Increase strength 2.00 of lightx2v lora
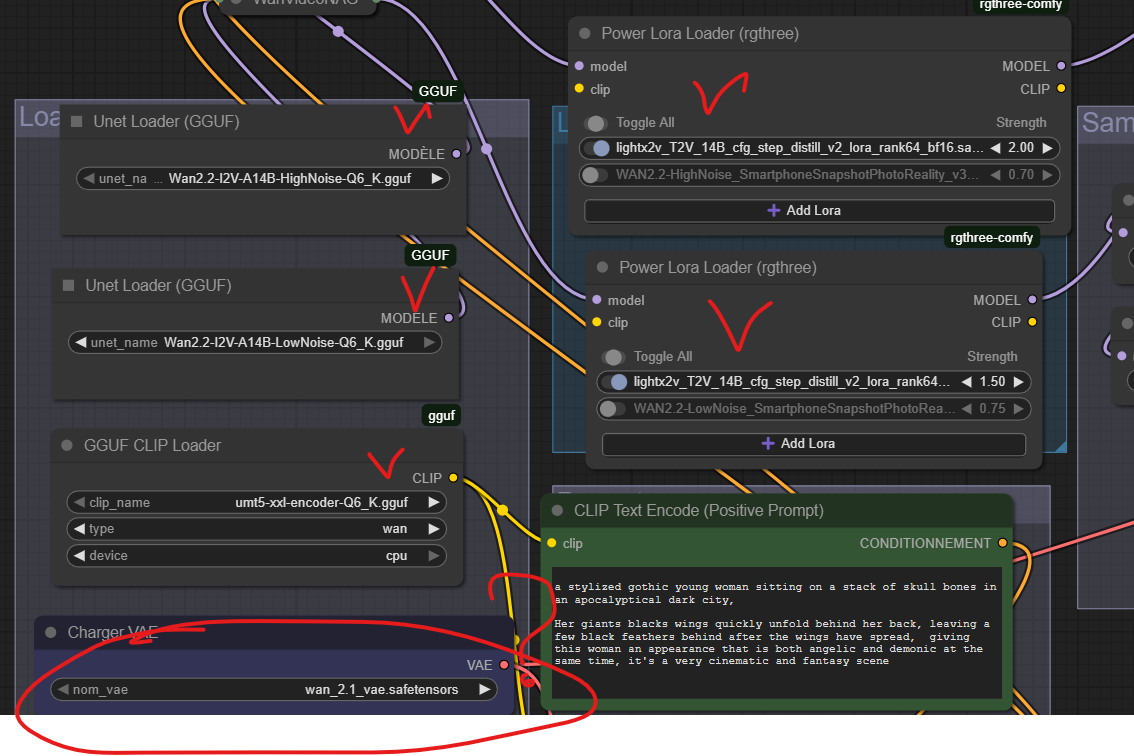This screenshot has height=756, width=1134. coord(1046,148)
